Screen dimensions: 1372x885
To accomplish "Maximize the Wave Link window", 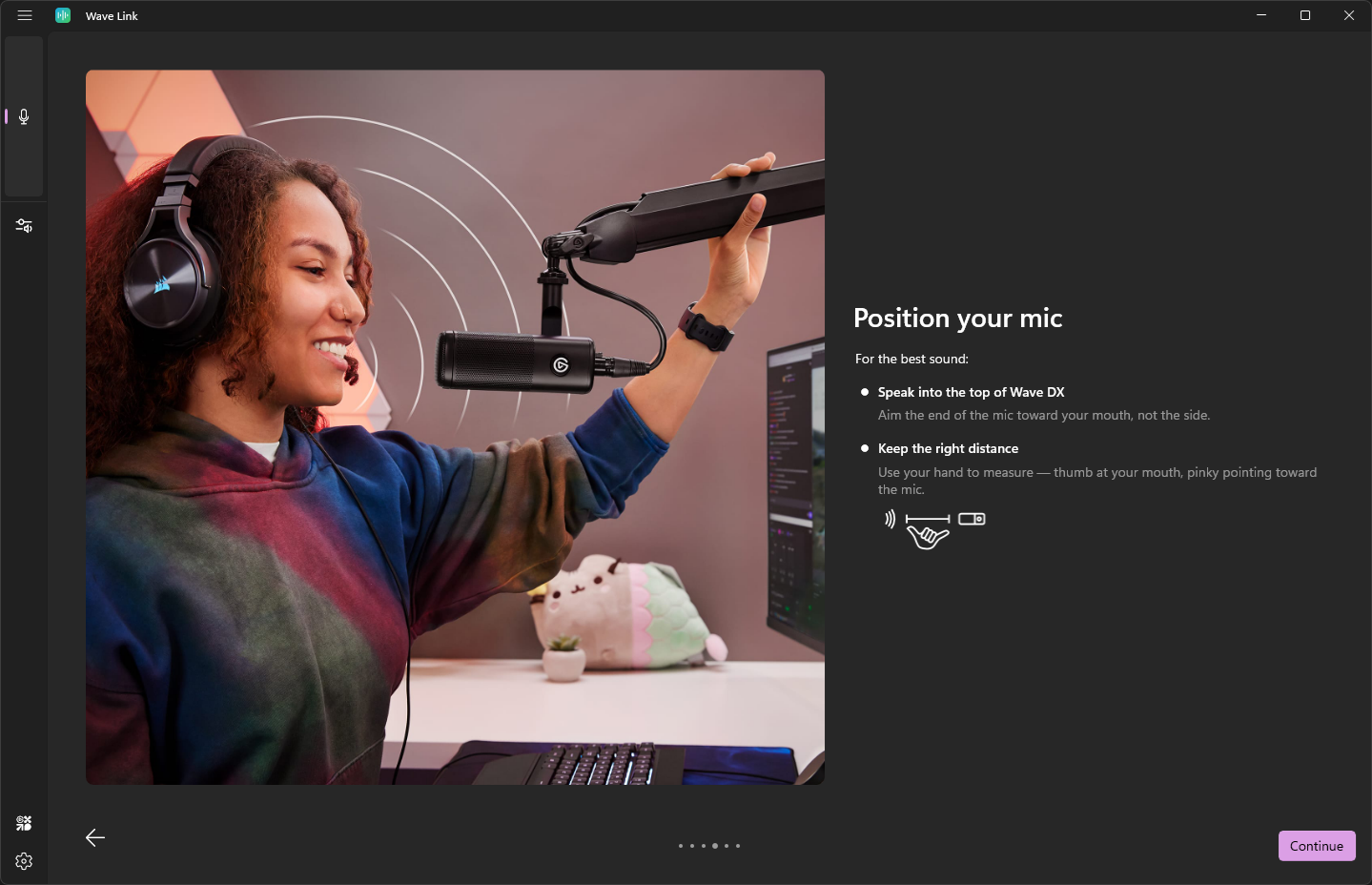I will point(1305,15).
